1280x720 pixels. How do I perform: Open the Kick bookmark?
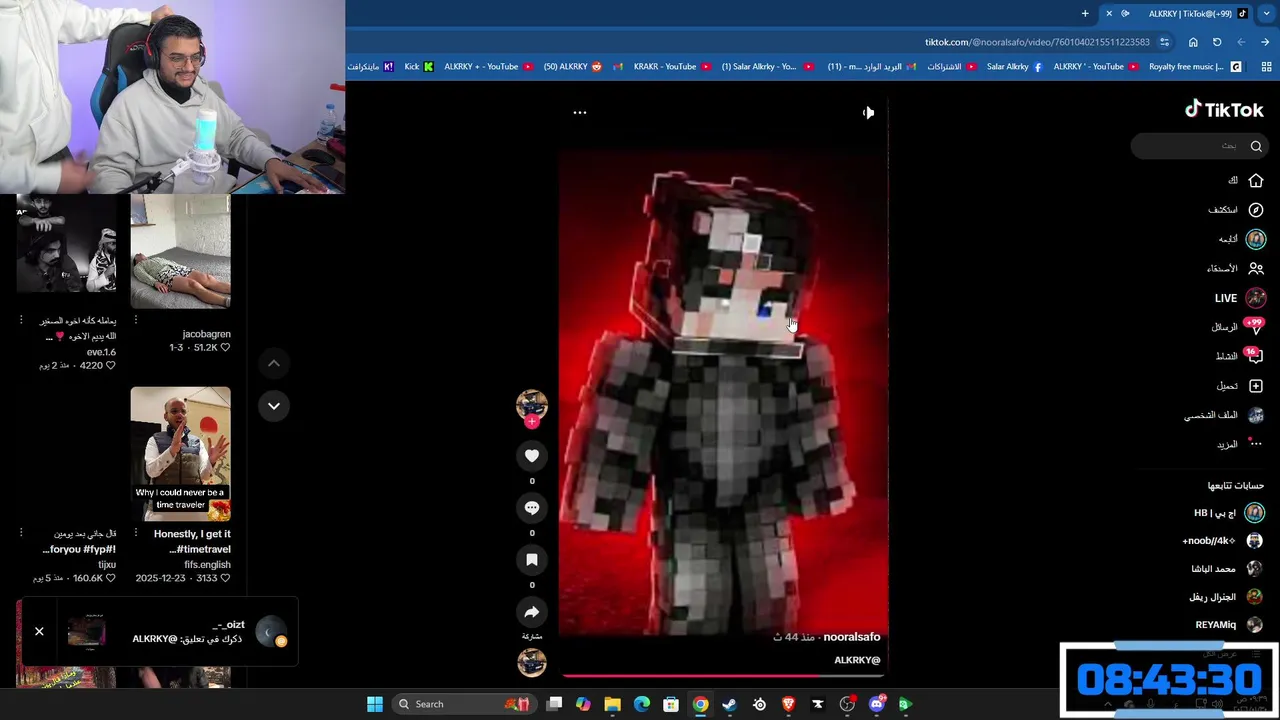[x=419, y=67]
